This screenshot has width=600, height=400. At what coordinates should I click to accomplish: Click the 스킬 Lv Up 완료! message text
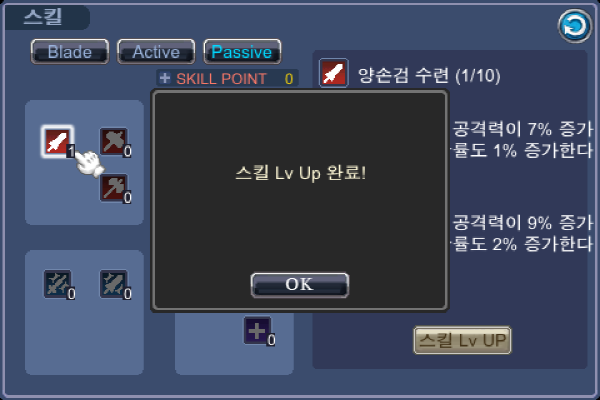tap(301, 173)
